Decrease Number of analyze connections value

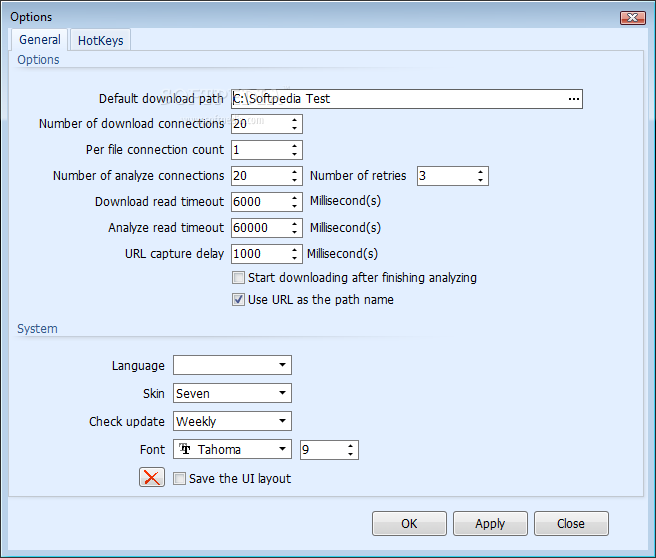[x=295, y=180]
